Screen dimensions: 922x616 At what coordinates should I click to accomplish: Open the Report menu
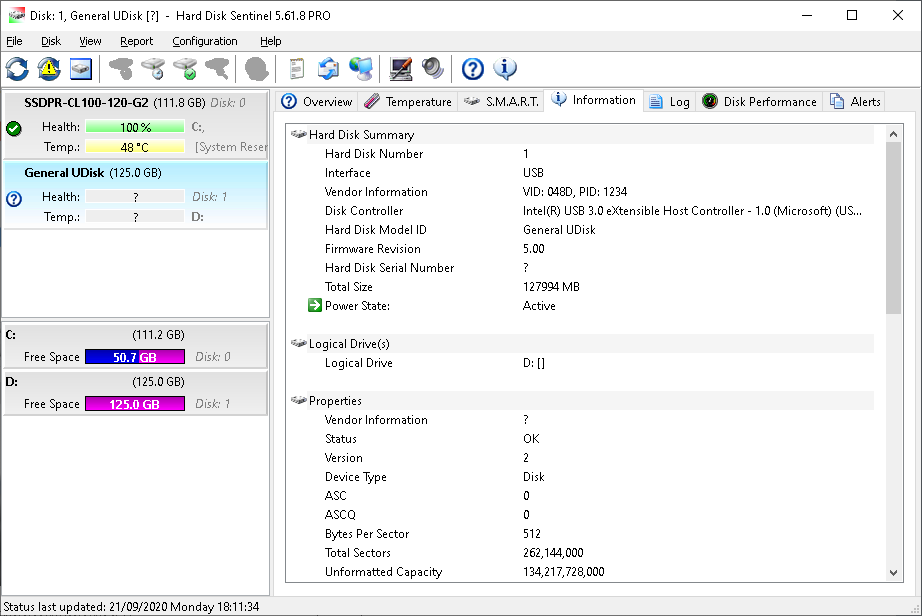pos(136,41)
